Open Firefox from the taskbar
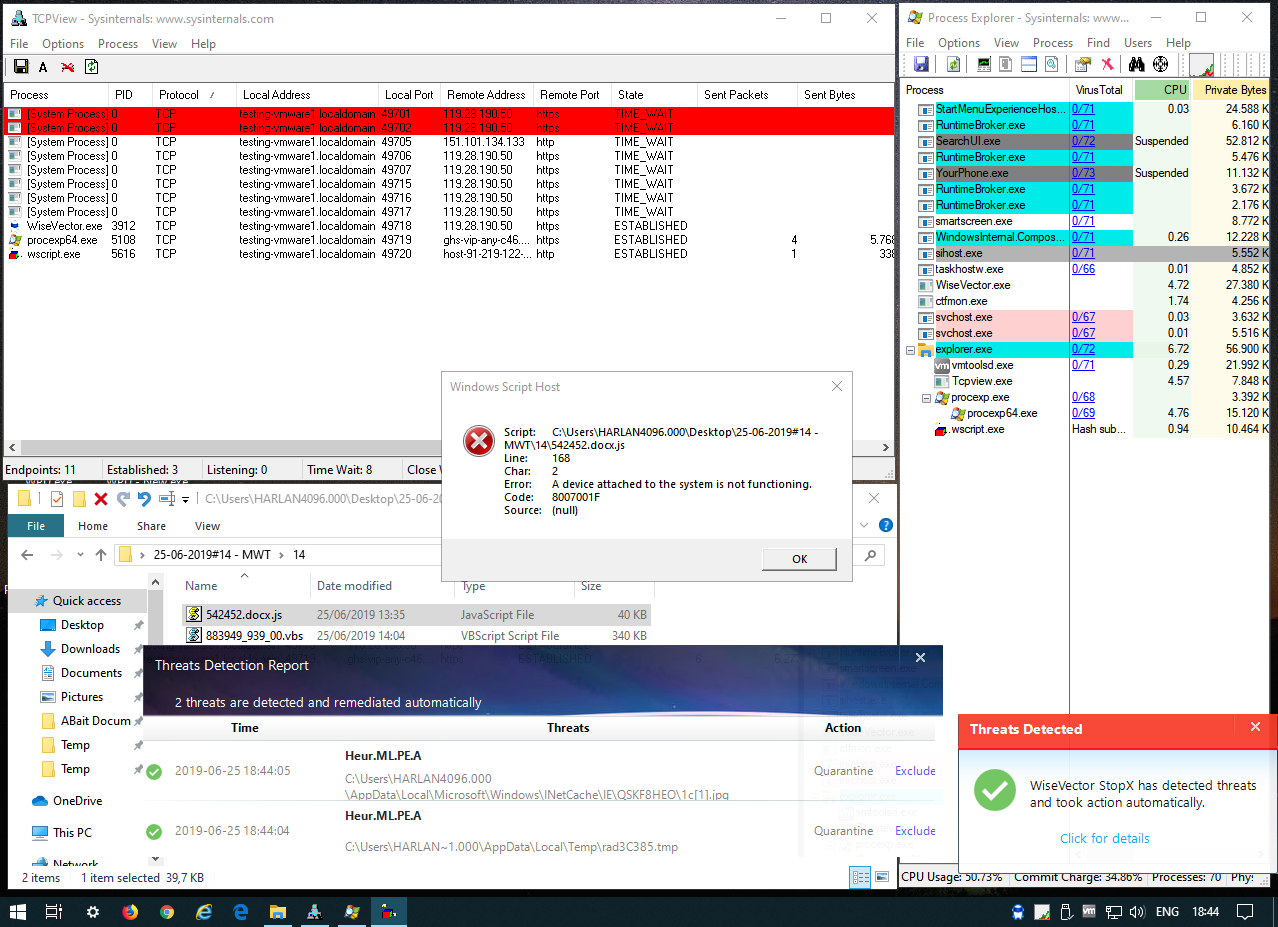1278x927 pixels. point(130,912)
